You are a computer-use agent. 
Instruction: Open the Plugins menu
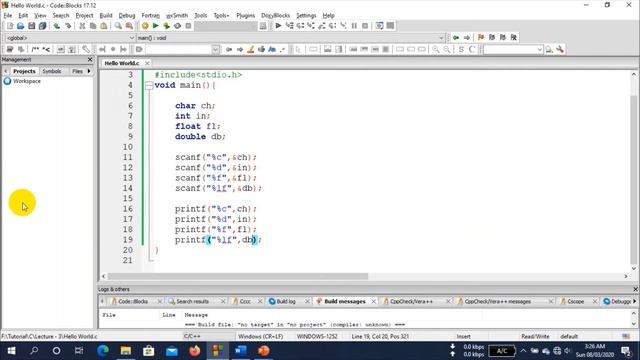click(245, 16)
